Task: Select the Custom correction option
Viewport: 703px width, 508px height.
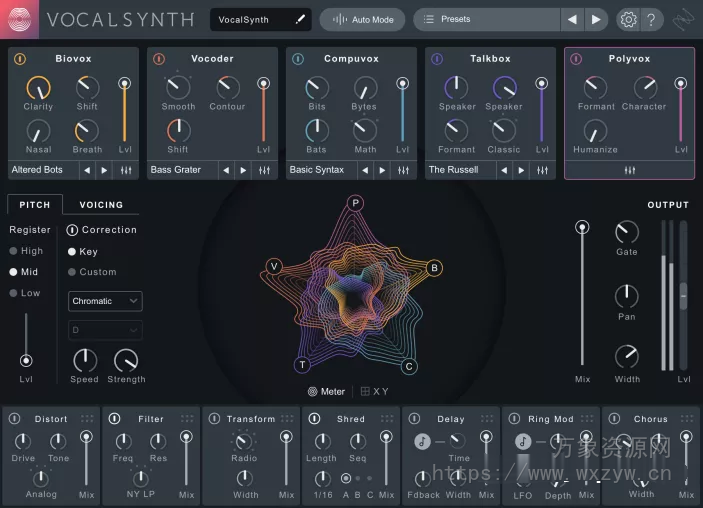Action: [92, 272]
